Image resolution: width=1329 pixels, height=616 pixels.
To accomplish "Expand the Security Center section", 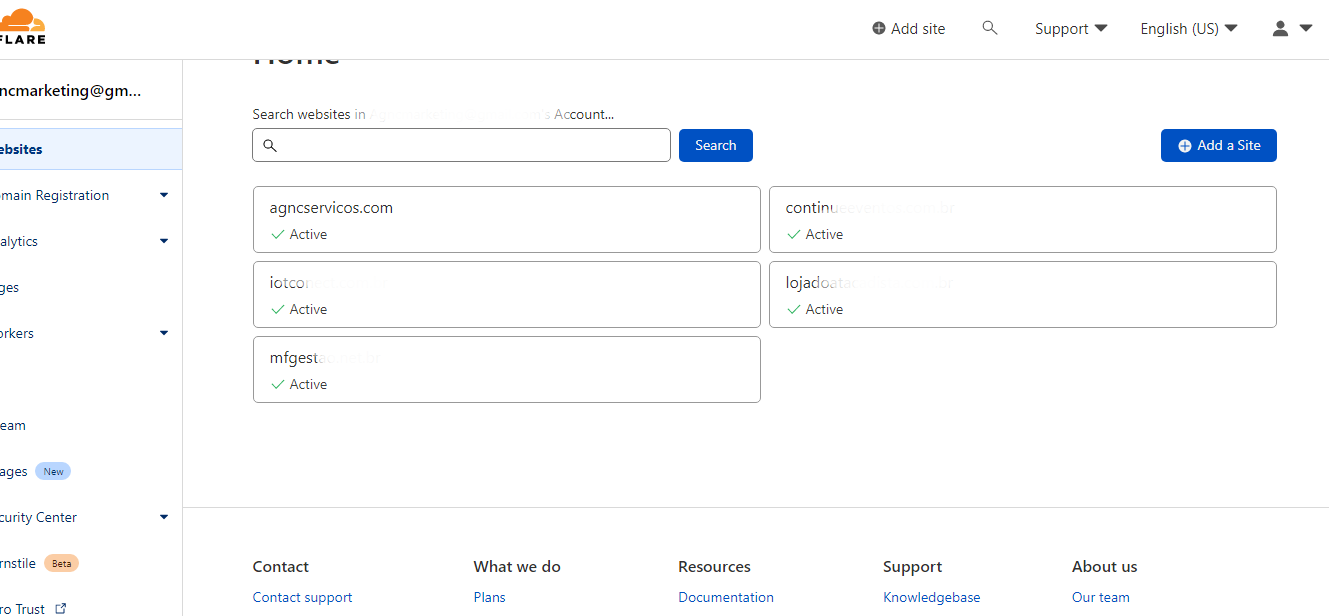I will pos(164,518).
